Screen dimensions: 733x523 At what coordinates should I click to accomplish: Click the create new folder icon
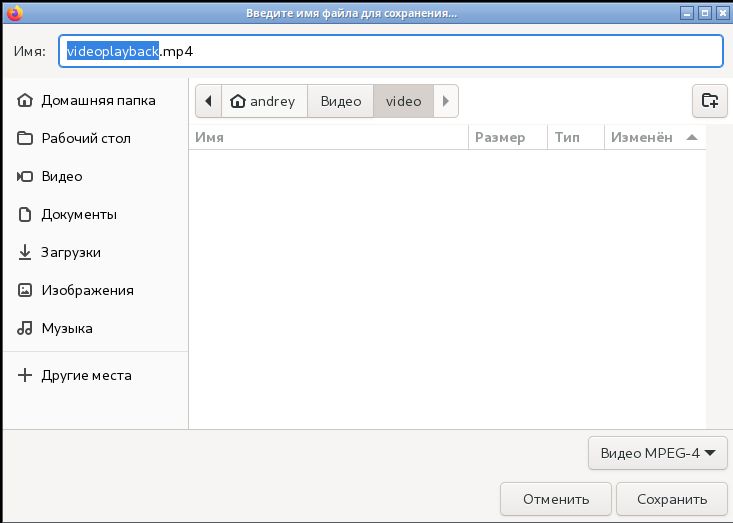(709, 100)
